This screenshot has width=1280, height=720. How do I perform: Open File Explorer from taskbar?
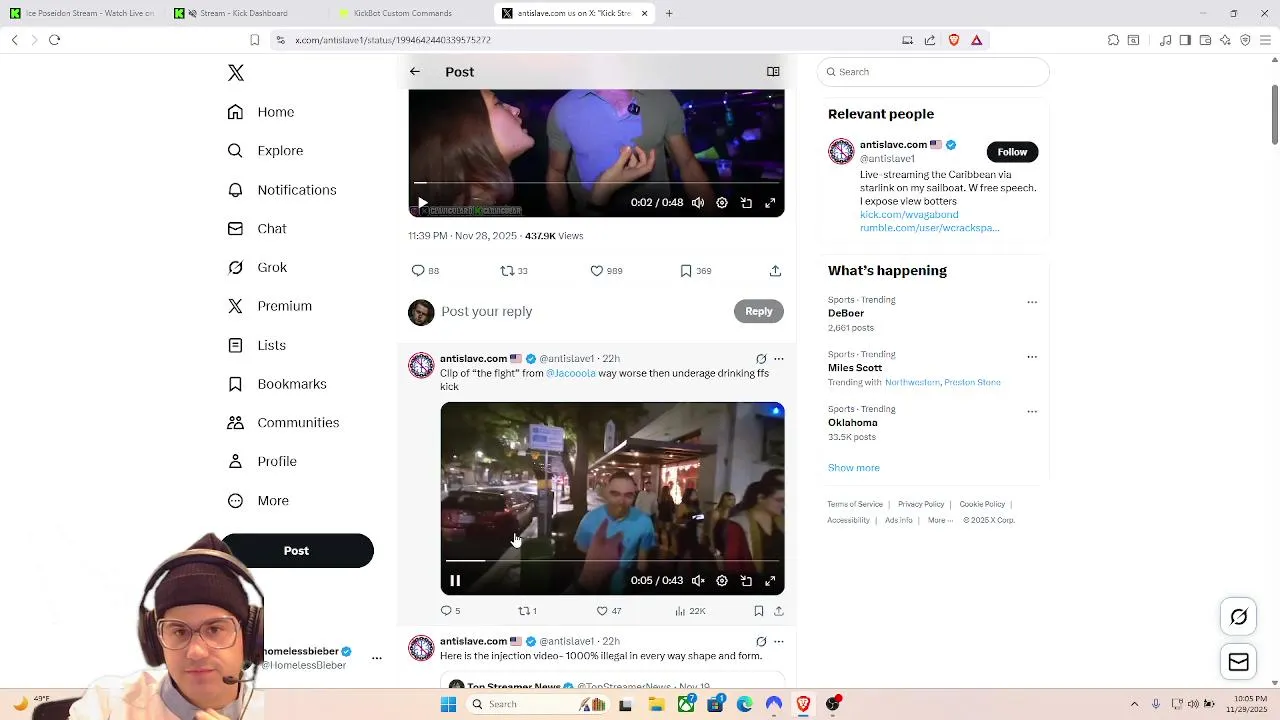[656, 704]
